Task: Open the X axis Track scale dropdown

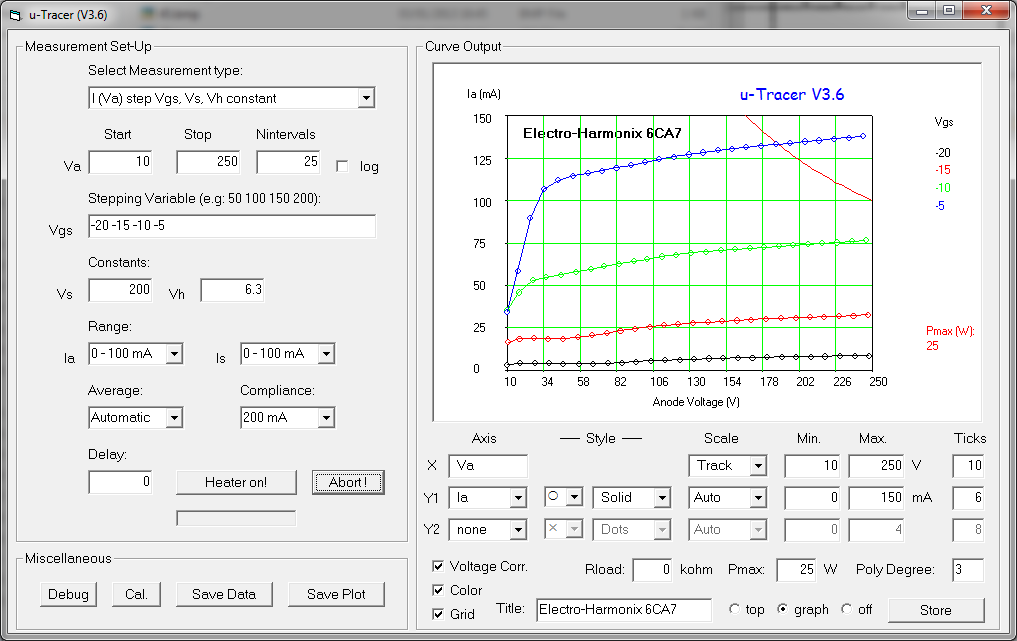Action: click(x=758, y=466)
